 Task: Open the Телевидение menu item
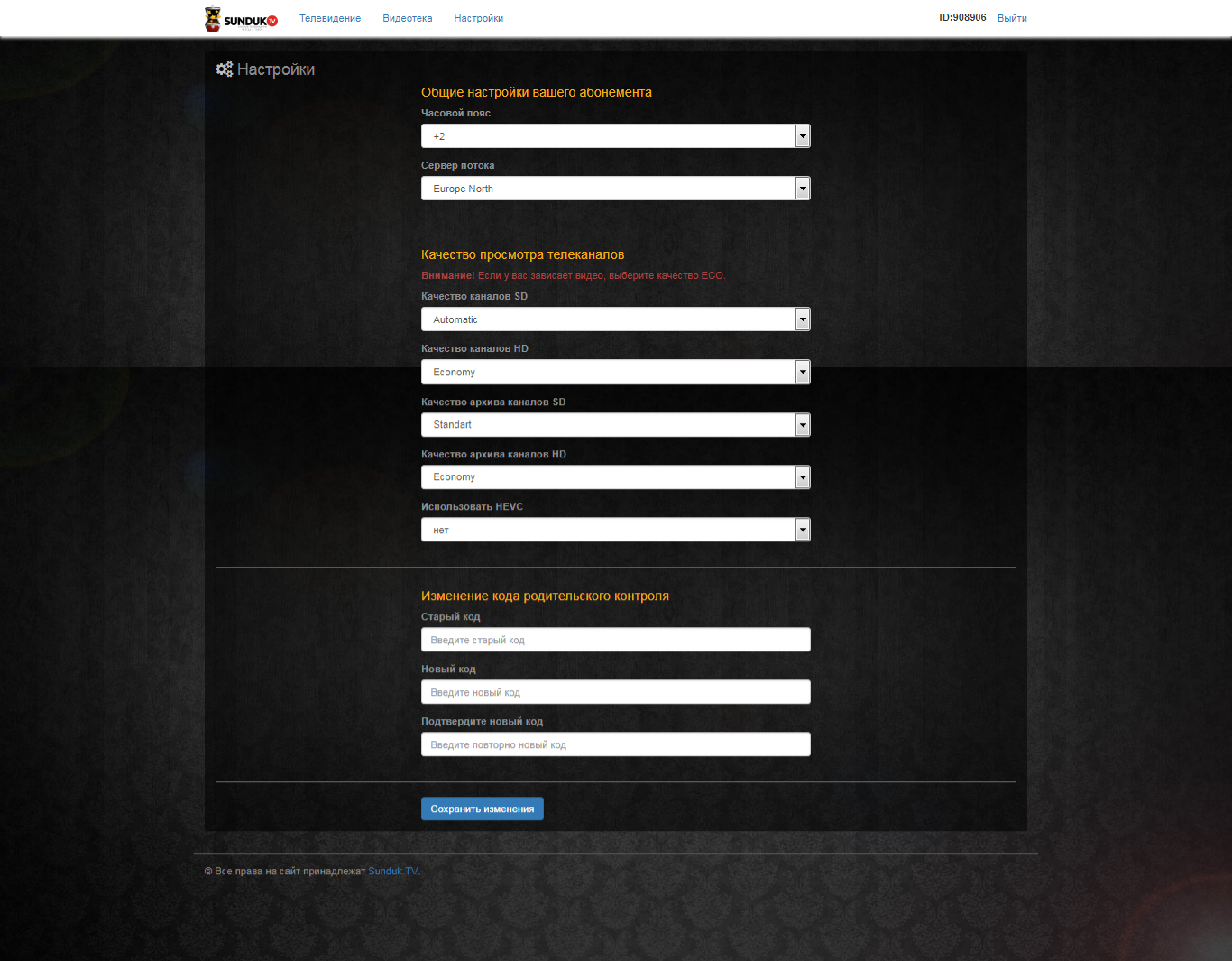pyautogui.click(x=330, y=18)
